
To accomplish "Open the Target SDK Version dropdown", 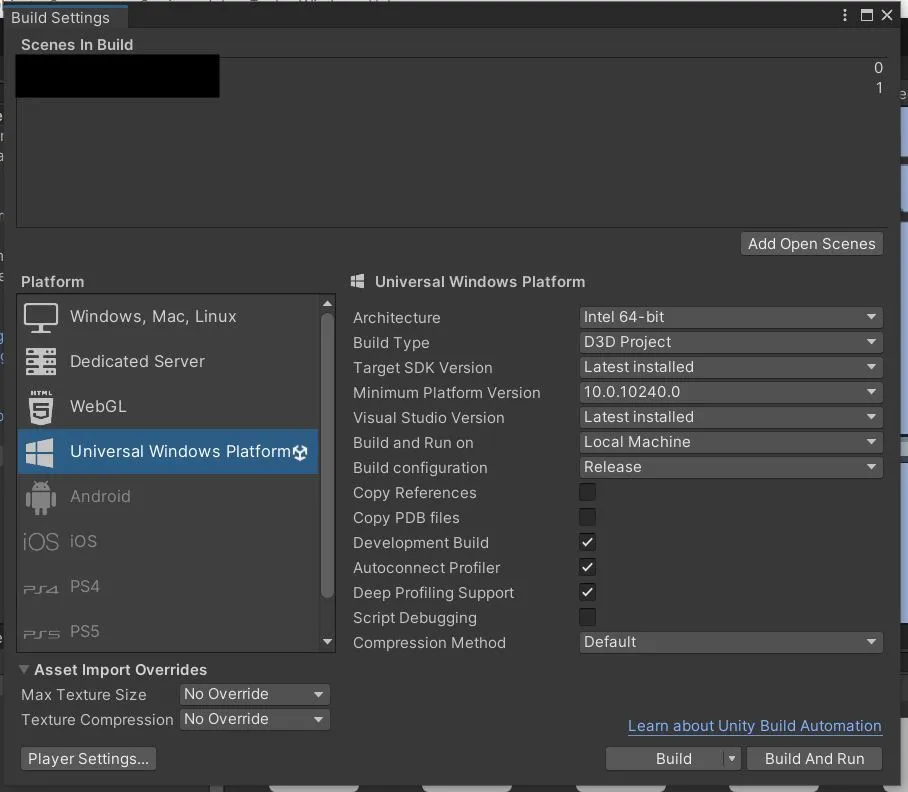I will click(x=731, y=367).
